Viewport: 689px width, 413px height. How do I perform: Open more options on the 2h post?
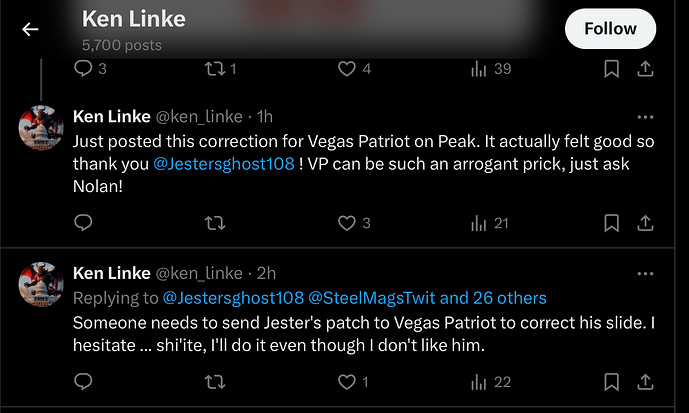tap(645, 274)
